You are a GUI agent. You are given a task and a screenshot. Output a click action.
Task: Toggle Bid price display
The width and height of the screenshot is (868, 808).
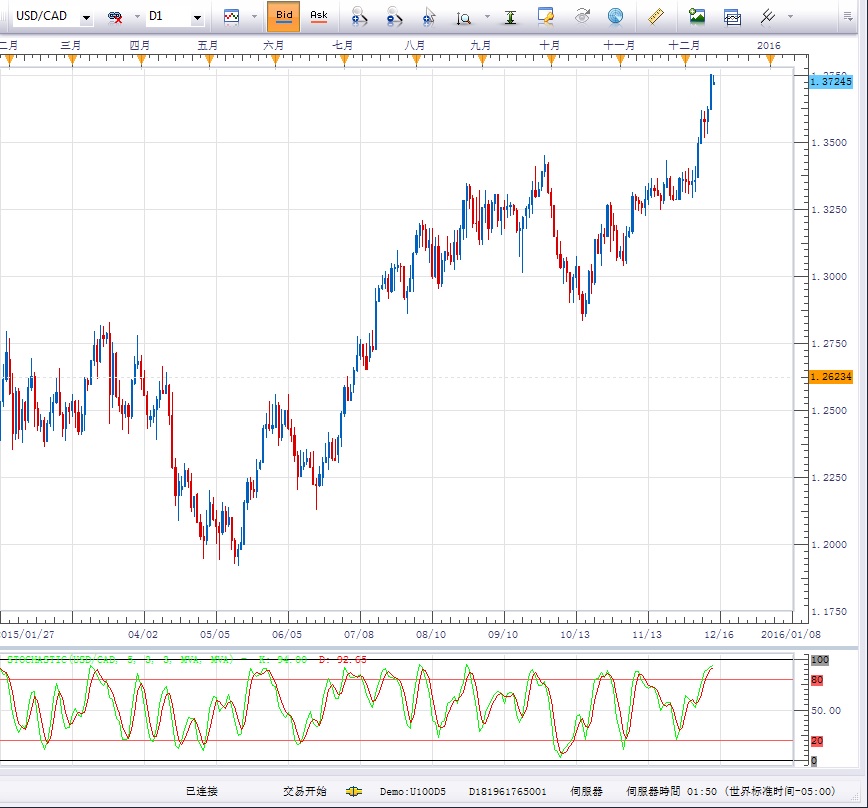point(284,16)
